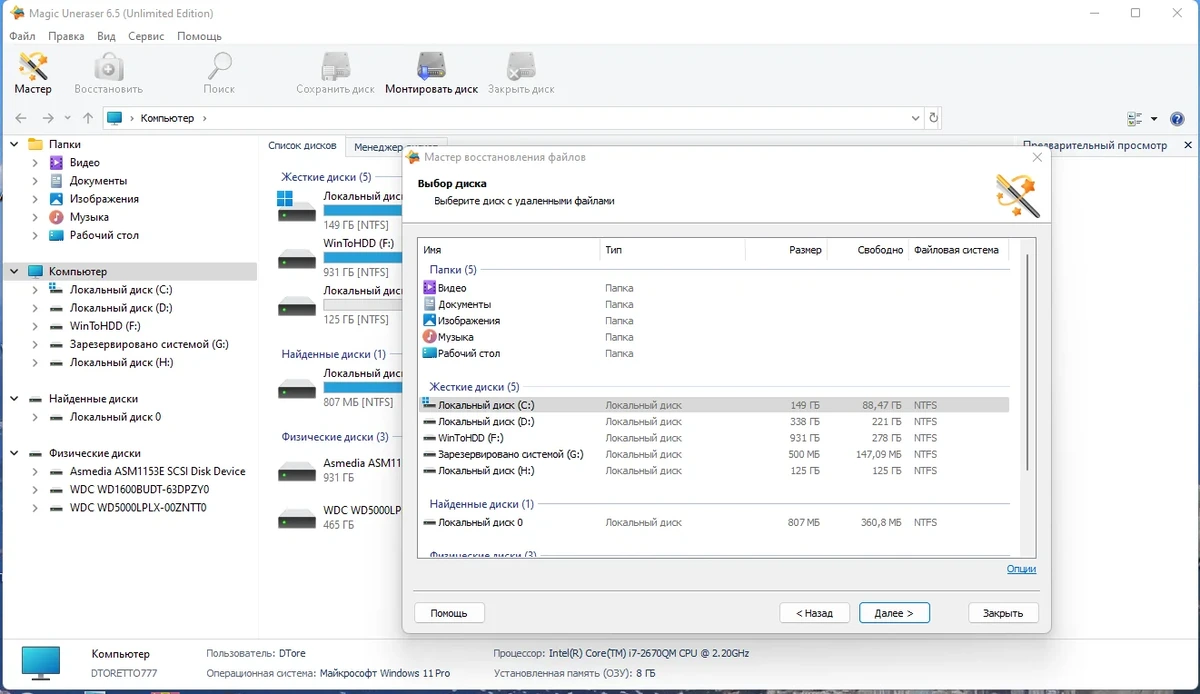Click the Далее > button
The height and width of the screenshot is (694, 1200).
[894, 613]
